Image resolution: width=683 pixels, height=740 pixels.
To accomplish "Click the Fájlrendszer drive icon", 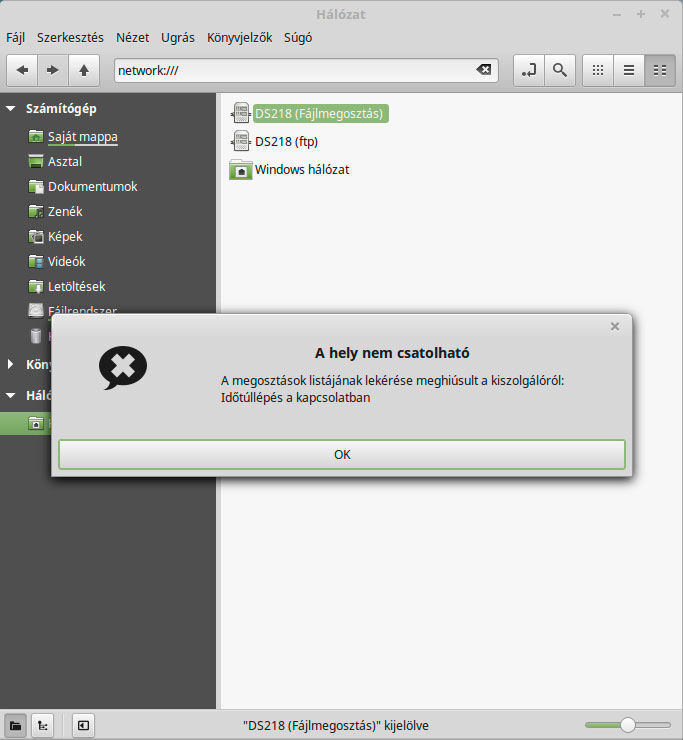I will (x=36, y=309).
